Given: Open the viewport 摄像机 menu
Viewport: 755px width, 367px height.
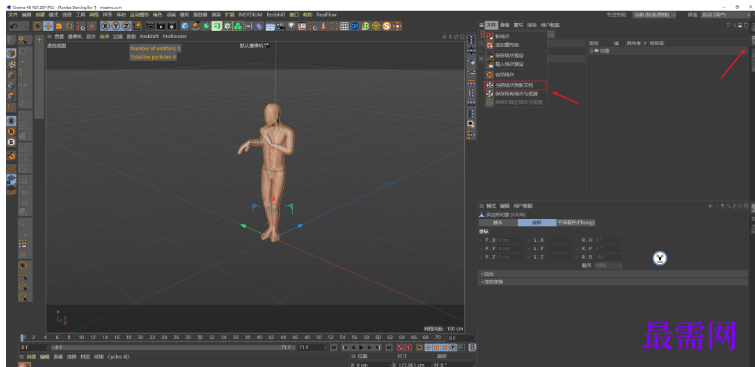Looking at the screenshot, I should point(74,36).
